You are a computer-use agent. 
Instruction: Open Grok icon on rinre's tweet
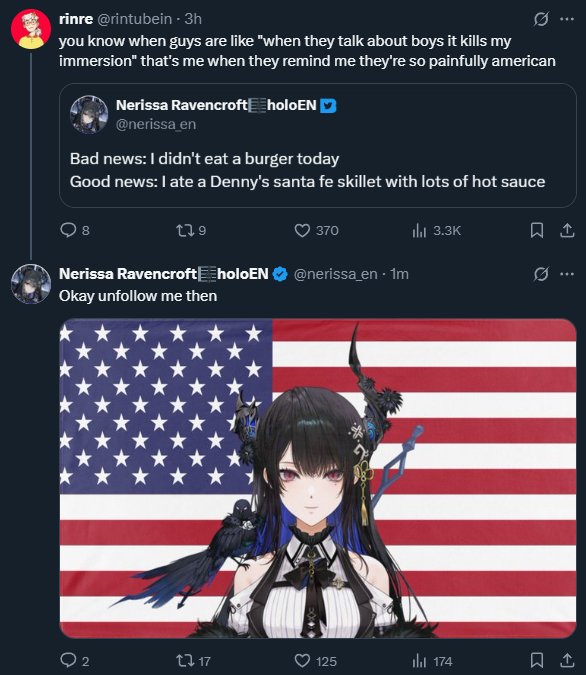click(x=541, y=19)
